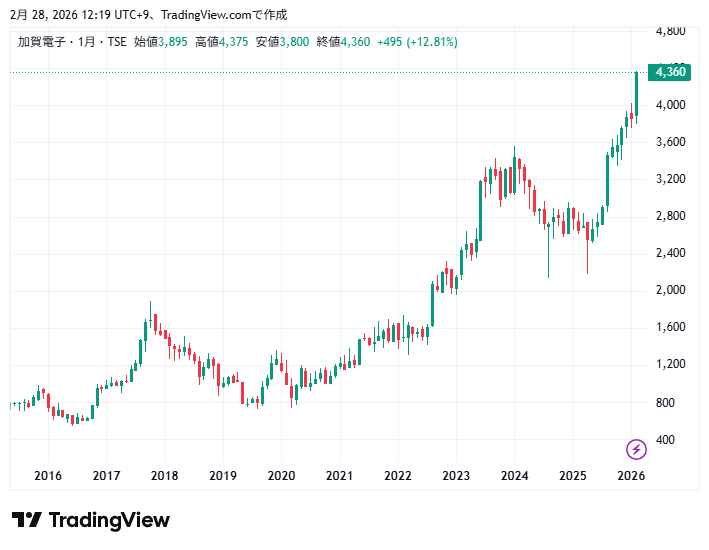Click the +495 (+12.81%) change value
709x550 pixels.
click(x=417, y=42)
